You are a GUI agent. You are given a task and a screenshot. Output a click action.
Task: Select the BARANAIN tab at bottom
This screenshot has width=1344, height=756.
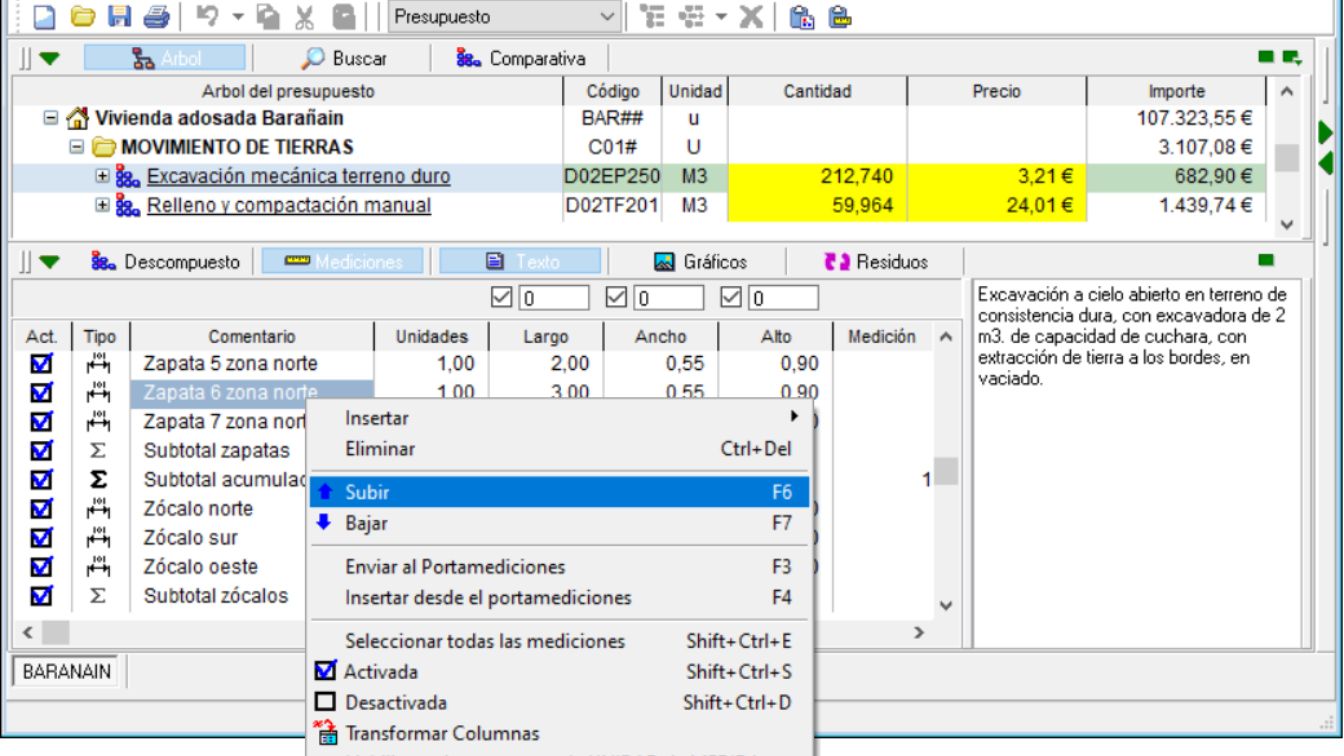65,670
